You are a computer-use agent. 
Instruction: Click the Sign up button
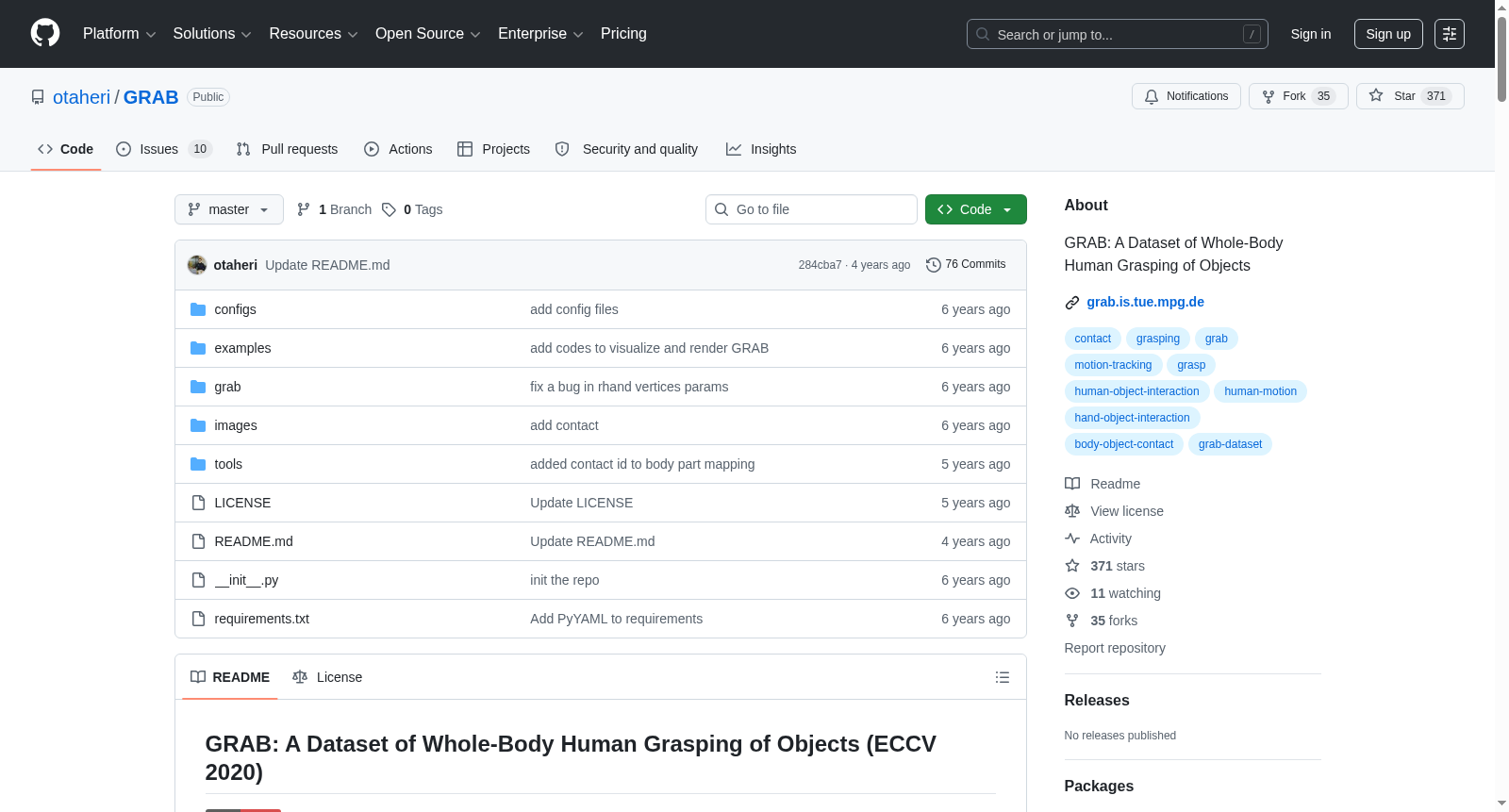tap(1388, 34)
